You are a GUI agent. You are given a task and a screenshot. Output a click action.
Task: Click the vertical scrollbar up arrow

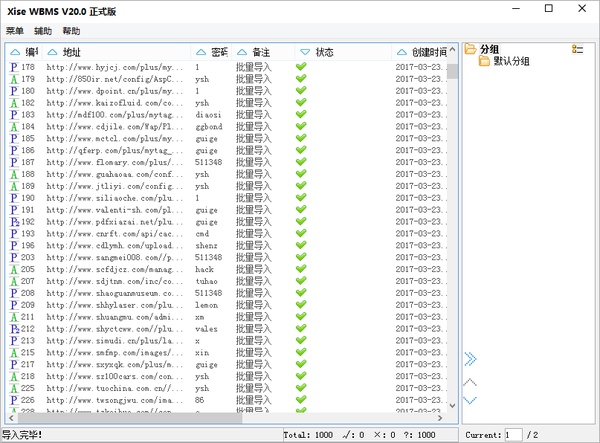(452, 49)
